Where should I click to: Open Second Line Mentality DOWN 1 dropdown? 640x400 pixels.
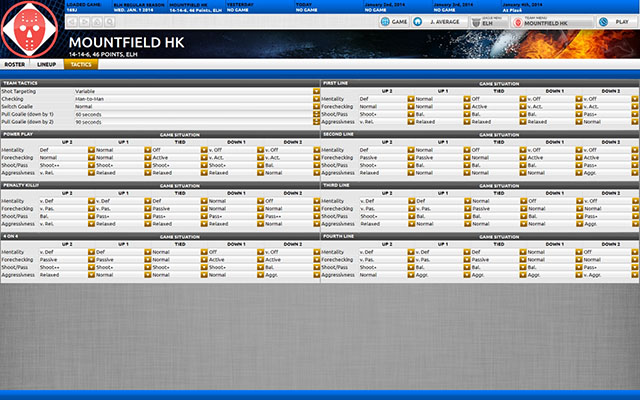tap(579, 150)
